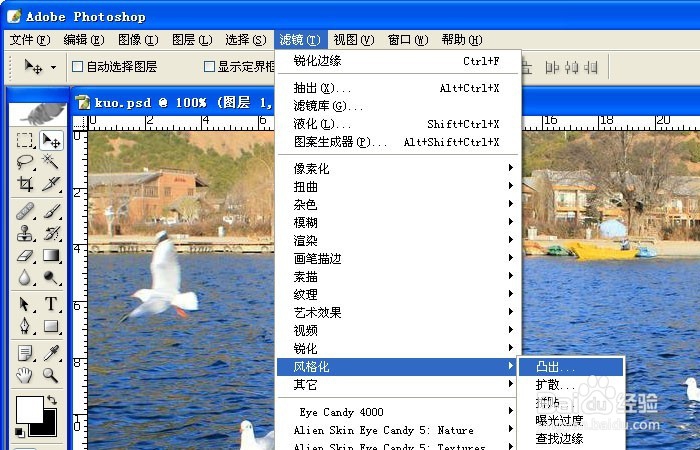Select the Brush tool

click(x=51, y=211)
